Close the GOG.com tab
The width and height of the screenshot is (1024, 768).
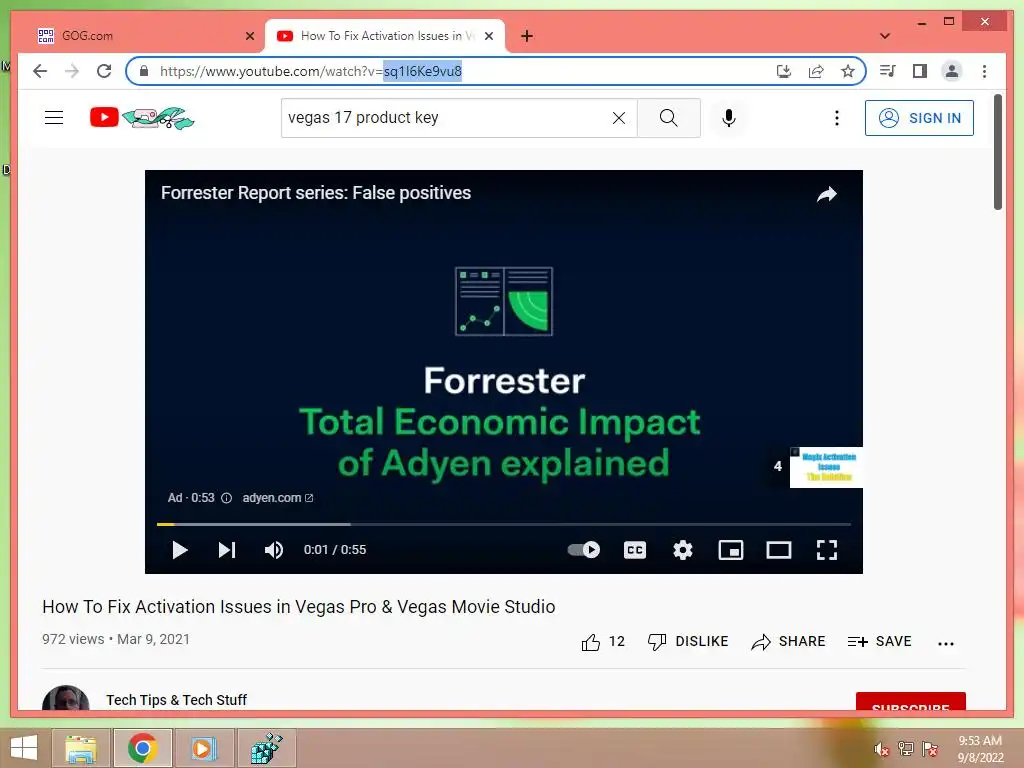coord(249,36)
